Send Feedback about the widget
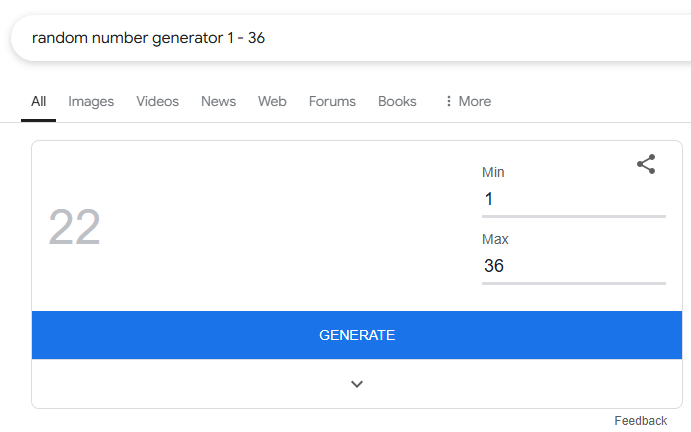The height and width of the screenshot is (432, 691). click(x=641, y=421)
